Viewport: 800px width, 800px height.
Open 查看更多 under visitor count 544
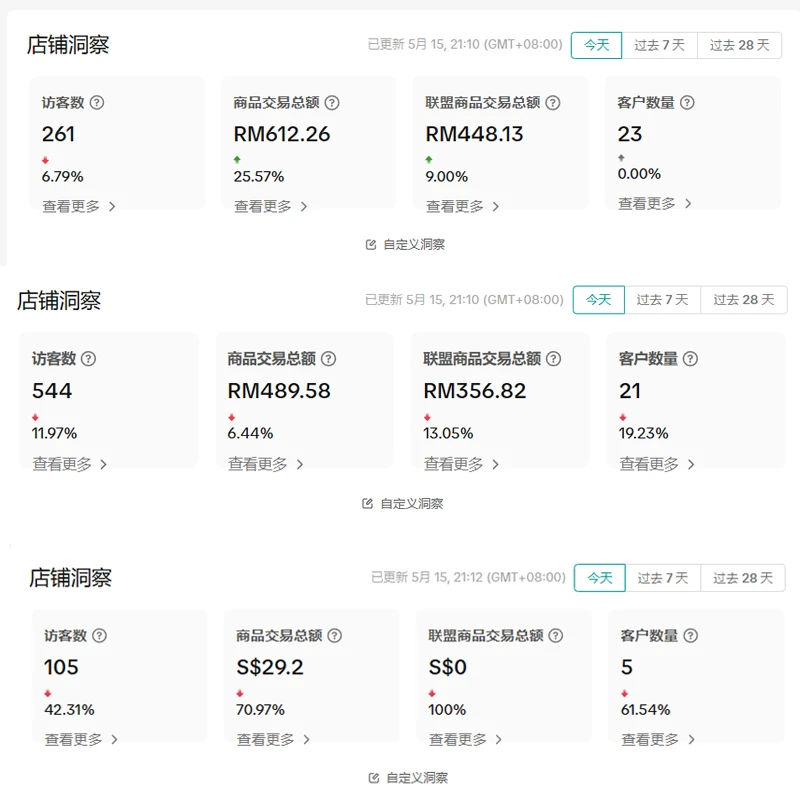(62, 464)
